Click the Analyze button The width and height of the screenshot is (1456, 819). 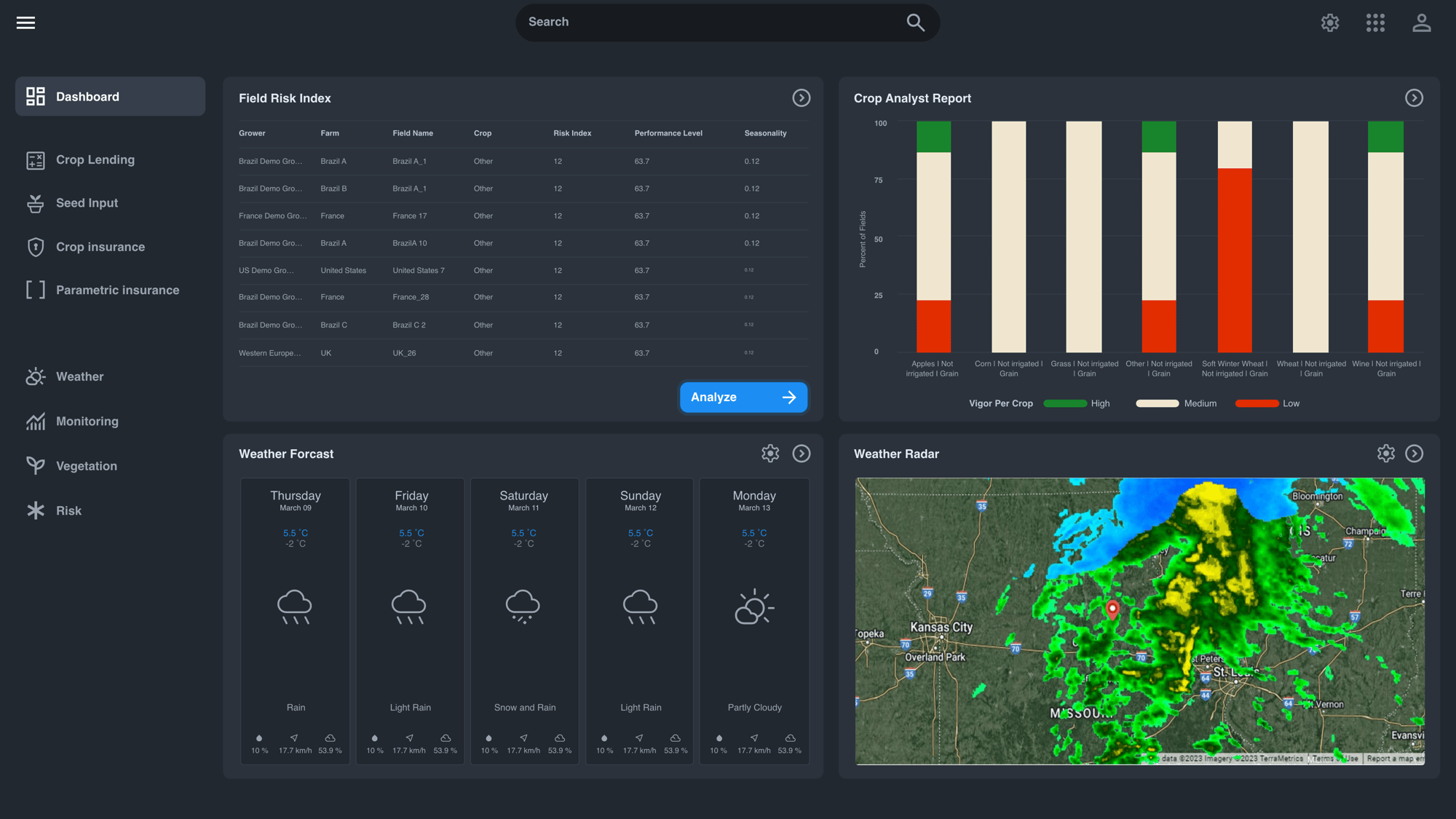point(743,397)
